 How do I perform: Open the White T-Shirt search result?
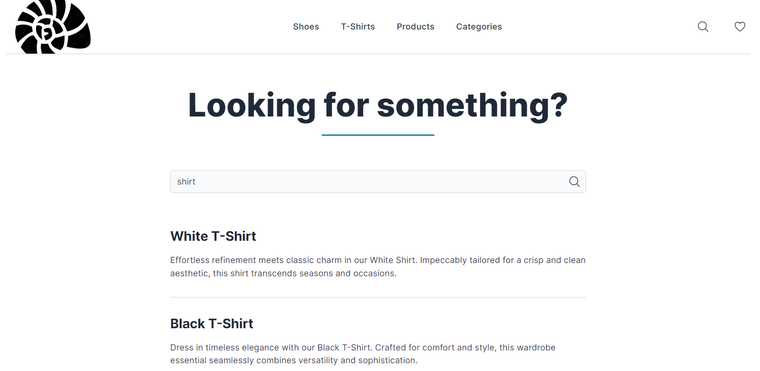point(213,236)
